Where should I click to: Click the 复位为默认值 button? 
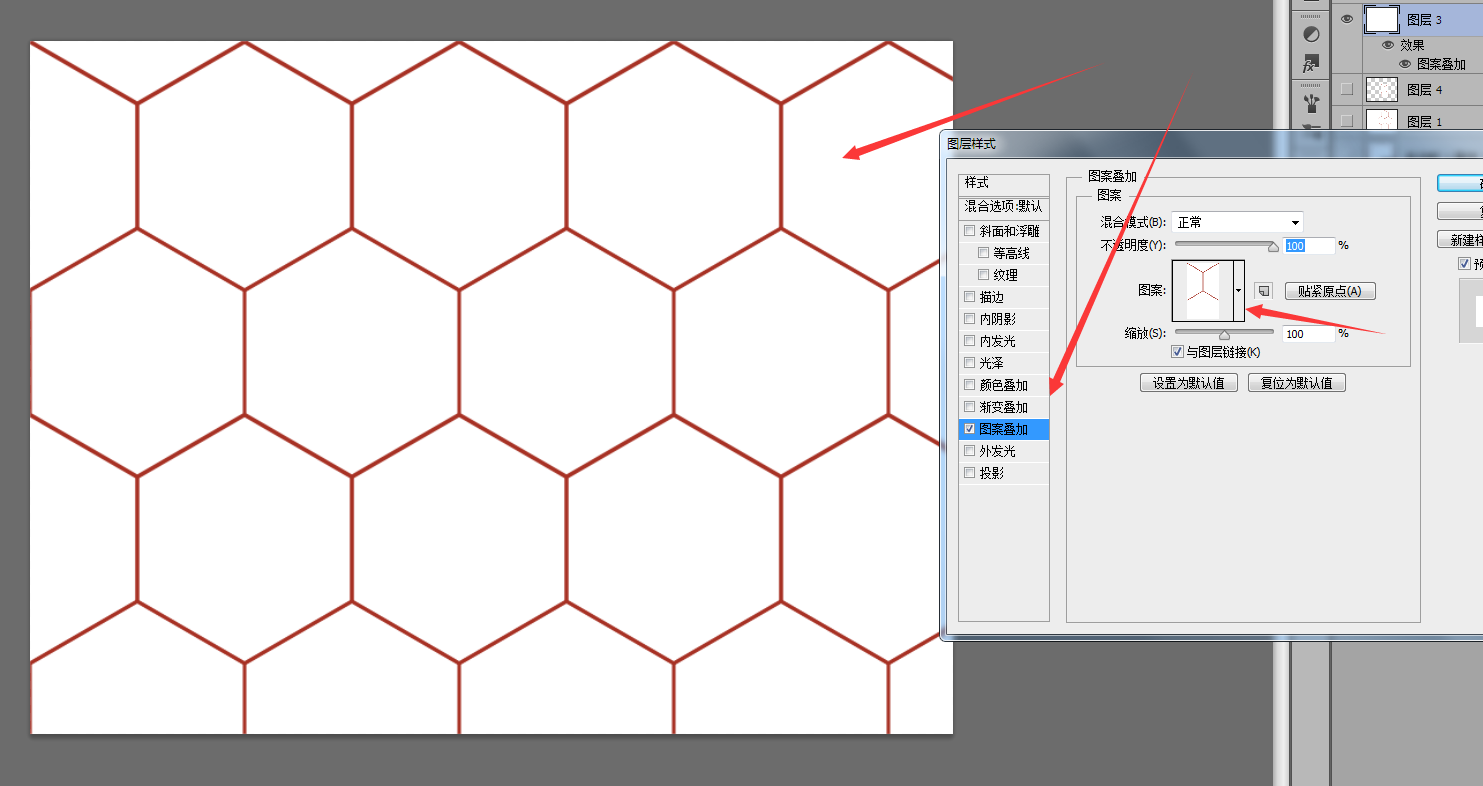[1297, 383]
